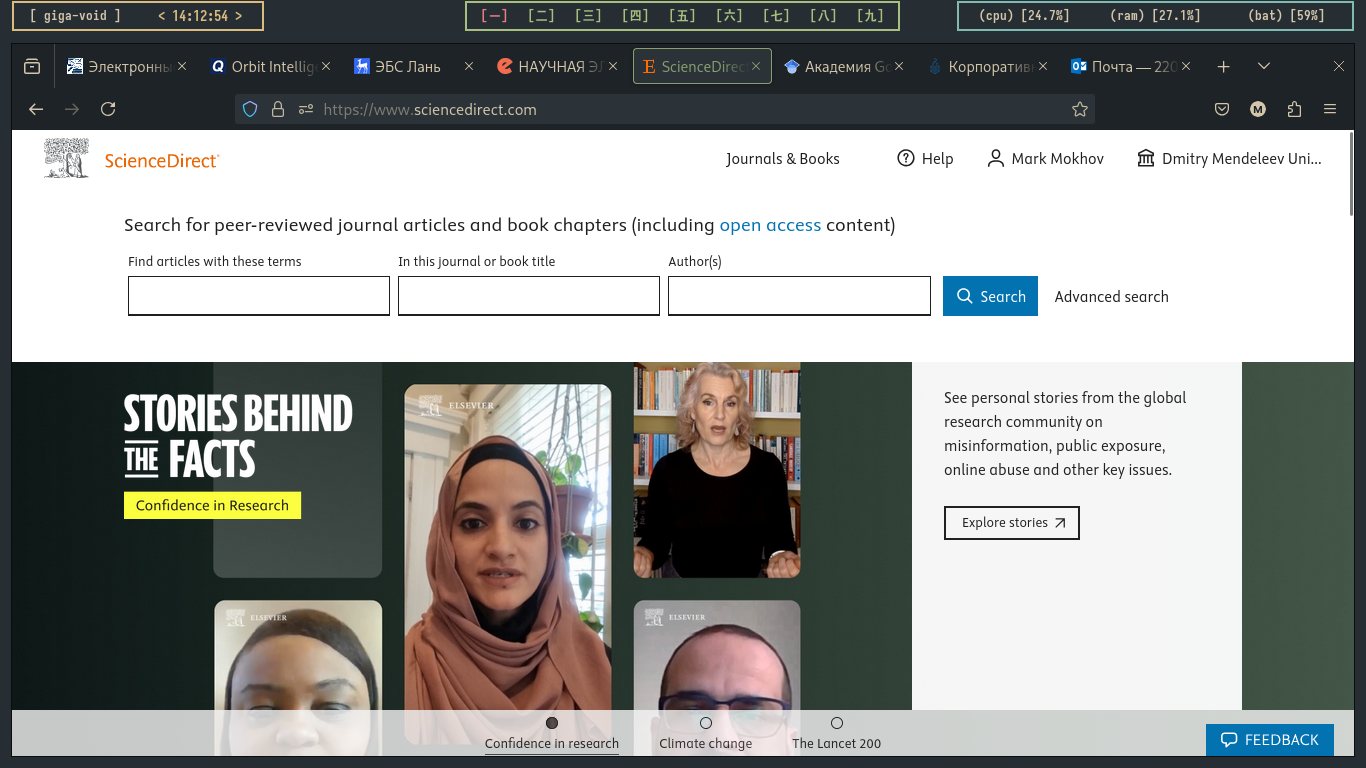
Task: Add a new tab with plus icon
Action: pyautogui.click(x=1223, y=67)
